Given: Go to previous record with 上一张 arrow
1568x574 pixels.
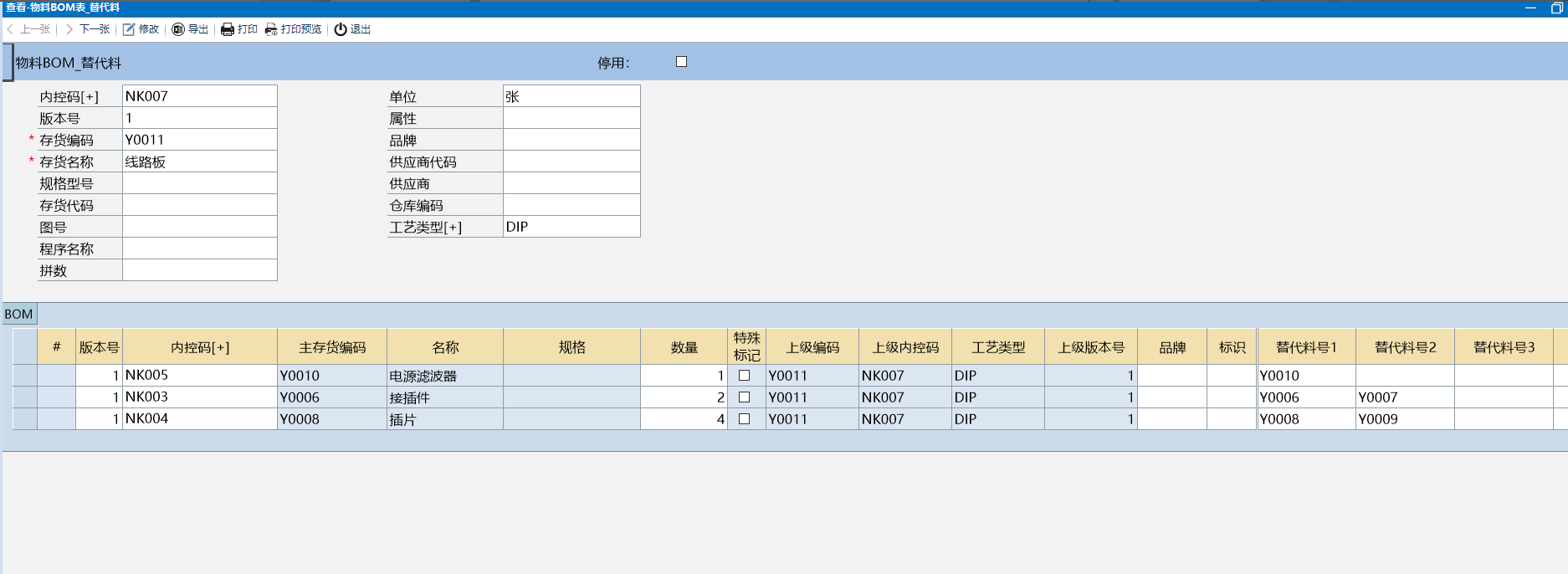Looking at the screenshot, I should 11,29.
